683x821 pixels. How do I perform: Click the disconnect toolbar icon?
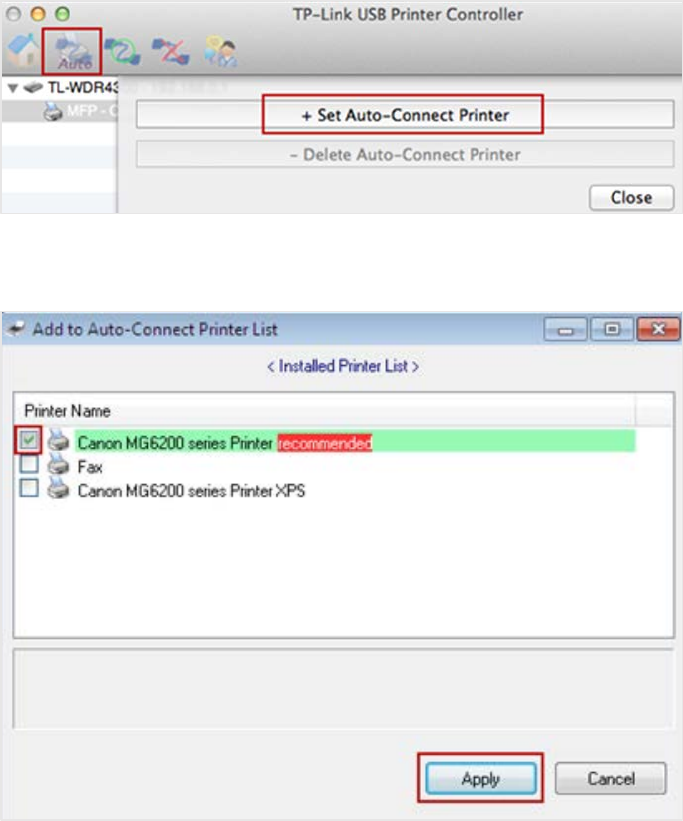coord(171,51)
